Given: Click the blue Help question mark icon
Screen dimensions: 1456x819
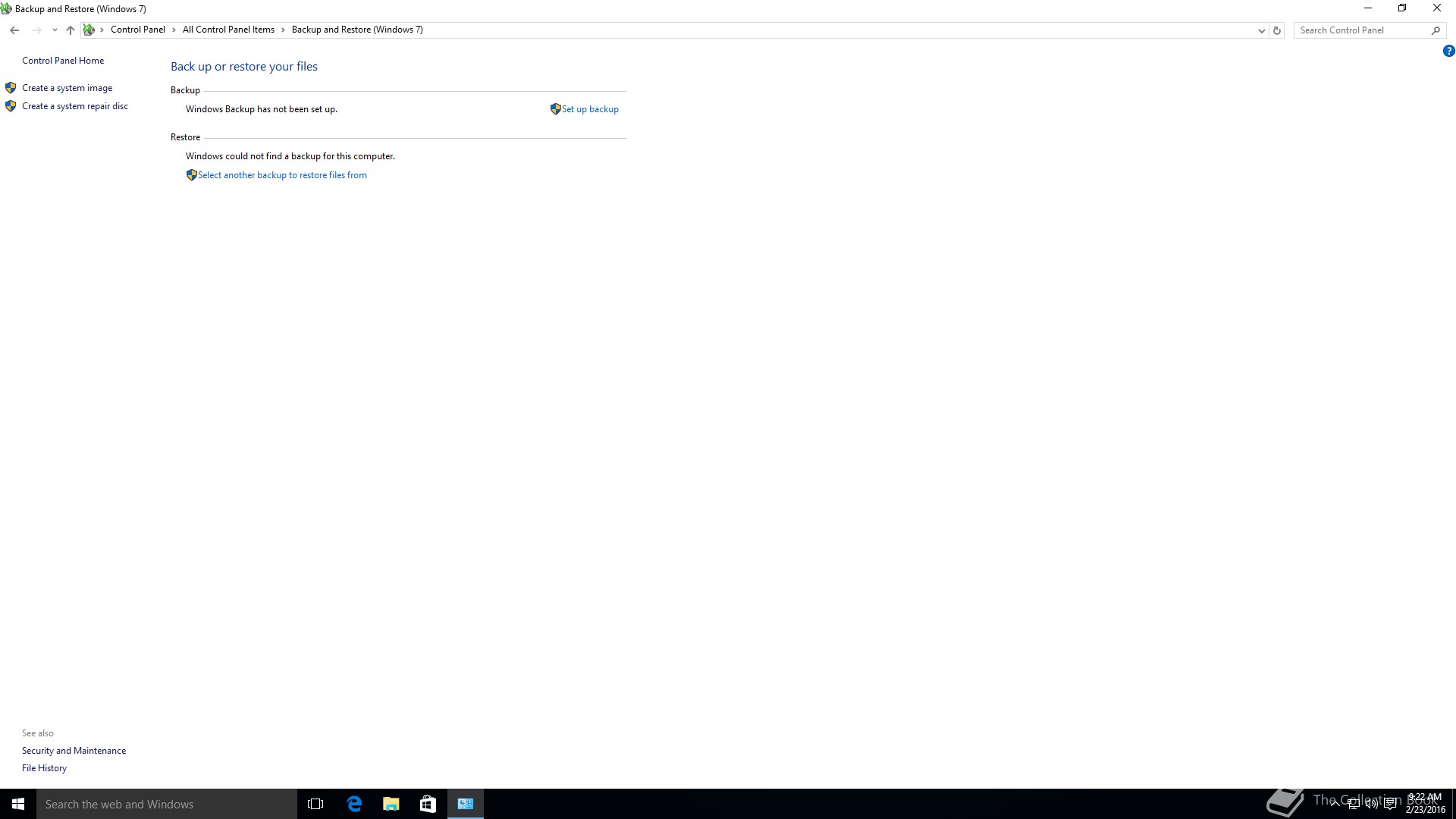Looking at the screenshot, I should click(x=1448, y=52).
